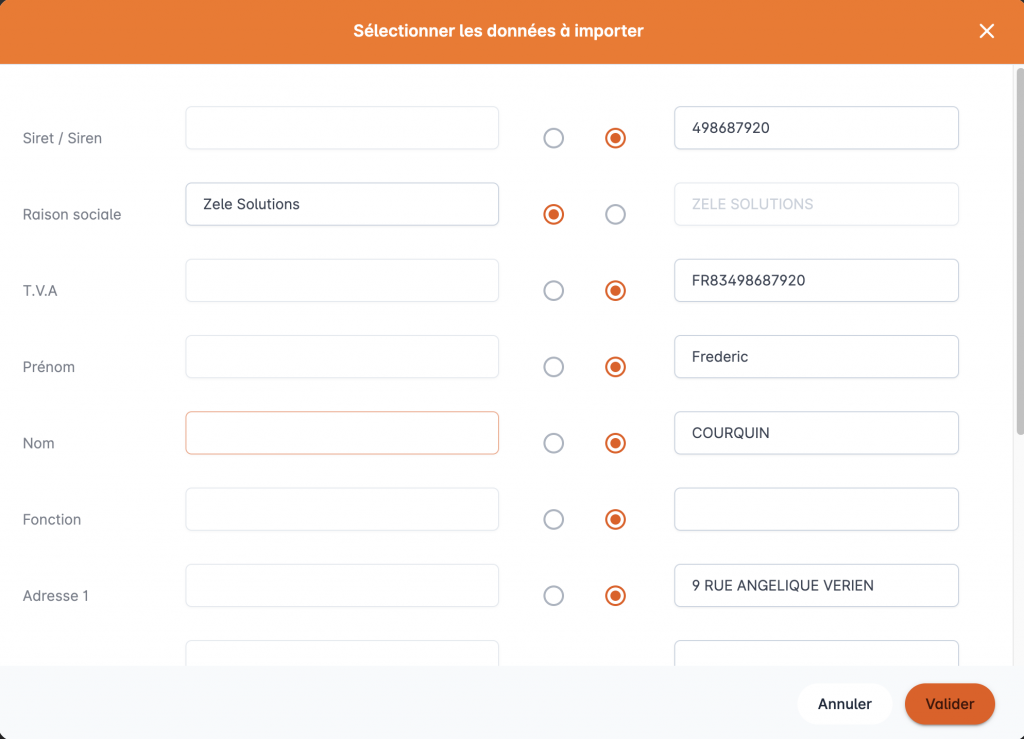
Task: Select left radio for Fonction
Action: coord(553,519)
